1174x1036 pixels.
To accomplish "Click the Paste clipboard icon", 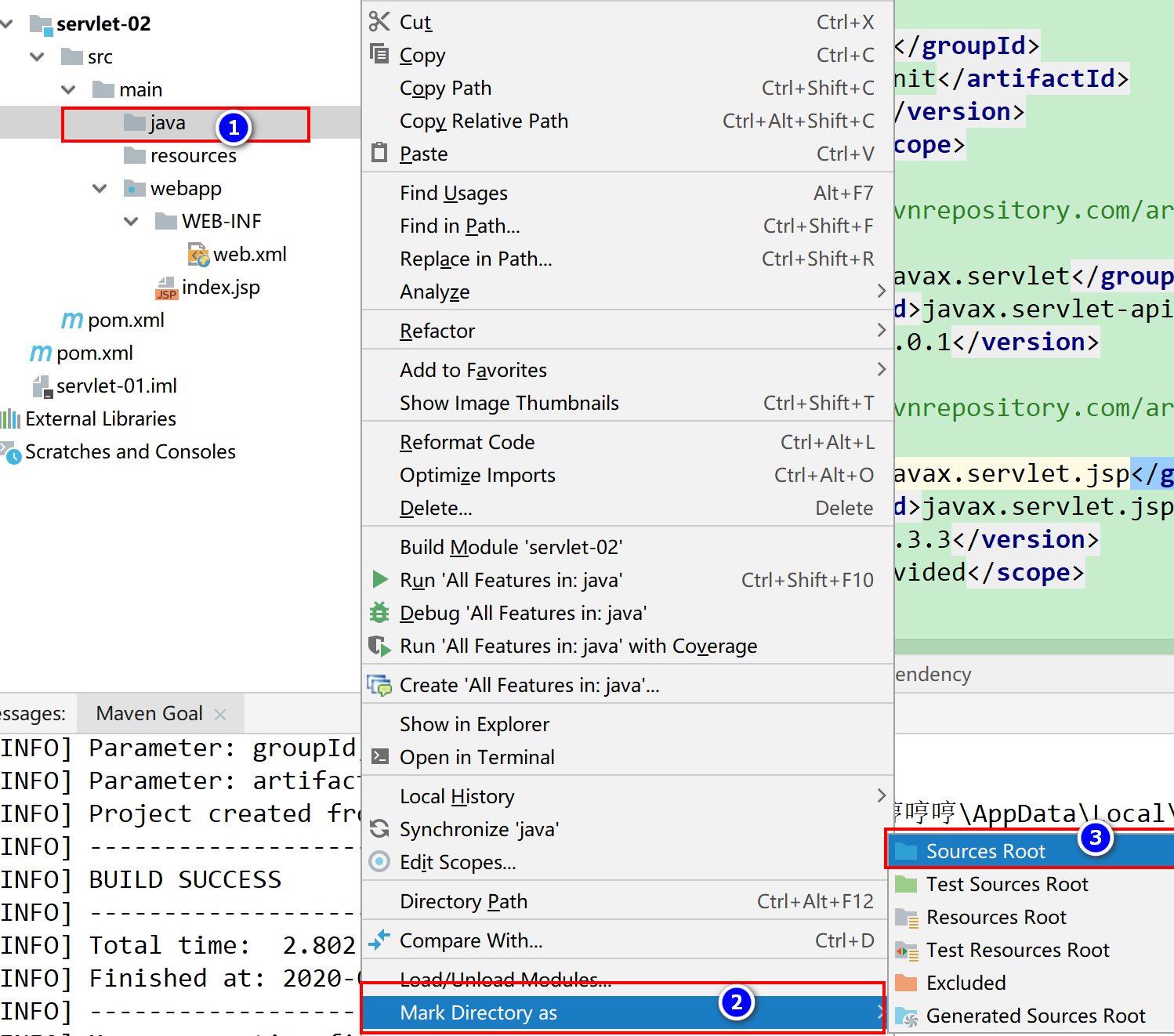I will point(379,152).
